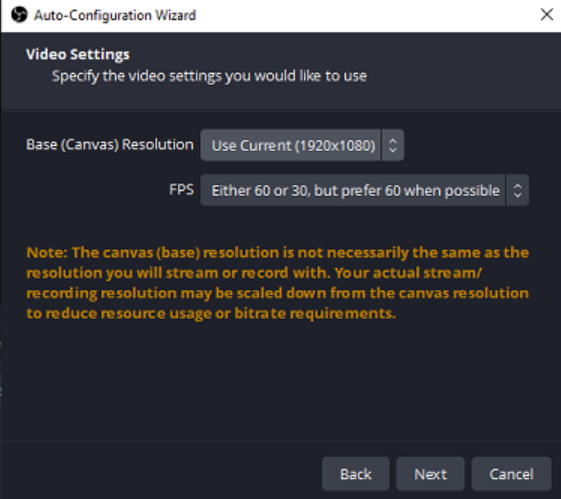Click the 'Specify the video settings' subtitle
Screen dimensions: 561x499
[209, 76]
